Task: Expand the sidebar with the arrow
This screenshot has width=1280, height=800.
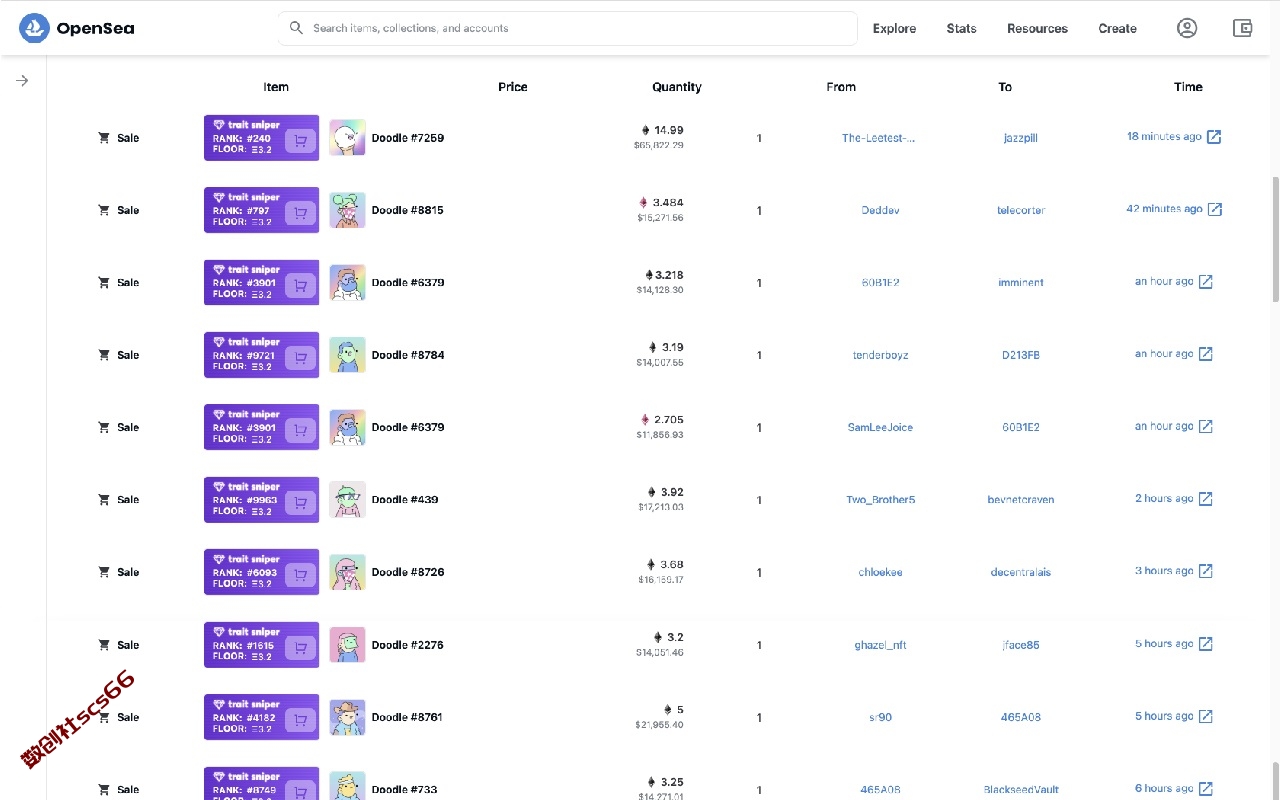Action: point(22,81)
